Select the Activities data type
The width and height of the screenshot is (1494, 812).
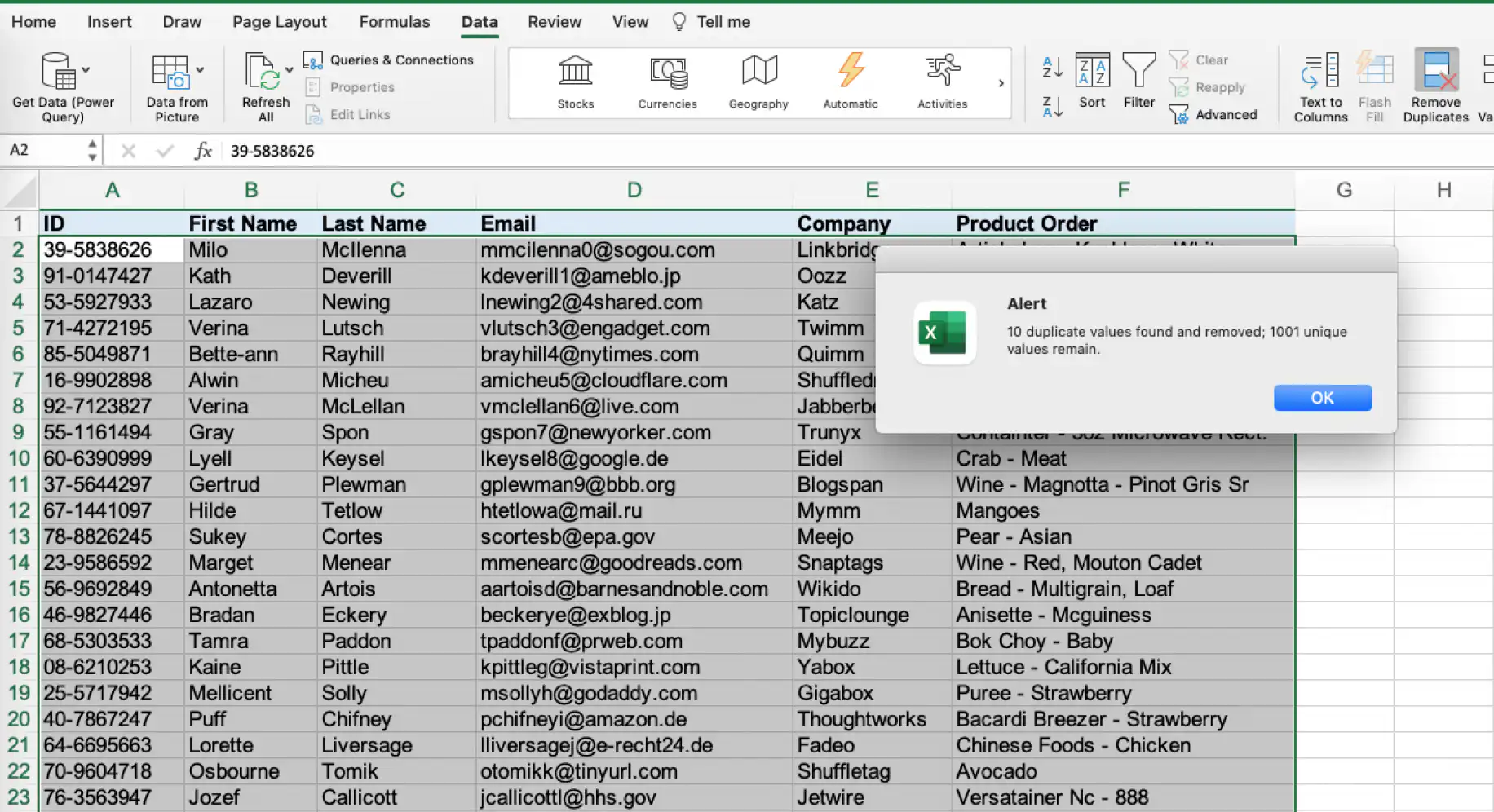click(x=942, y=82)
